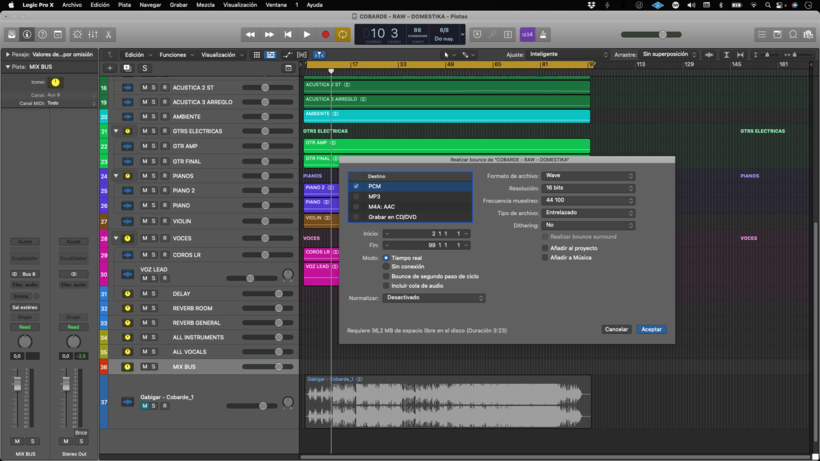Select the Tiempo real mode radio button

click(x=386, y=258)
